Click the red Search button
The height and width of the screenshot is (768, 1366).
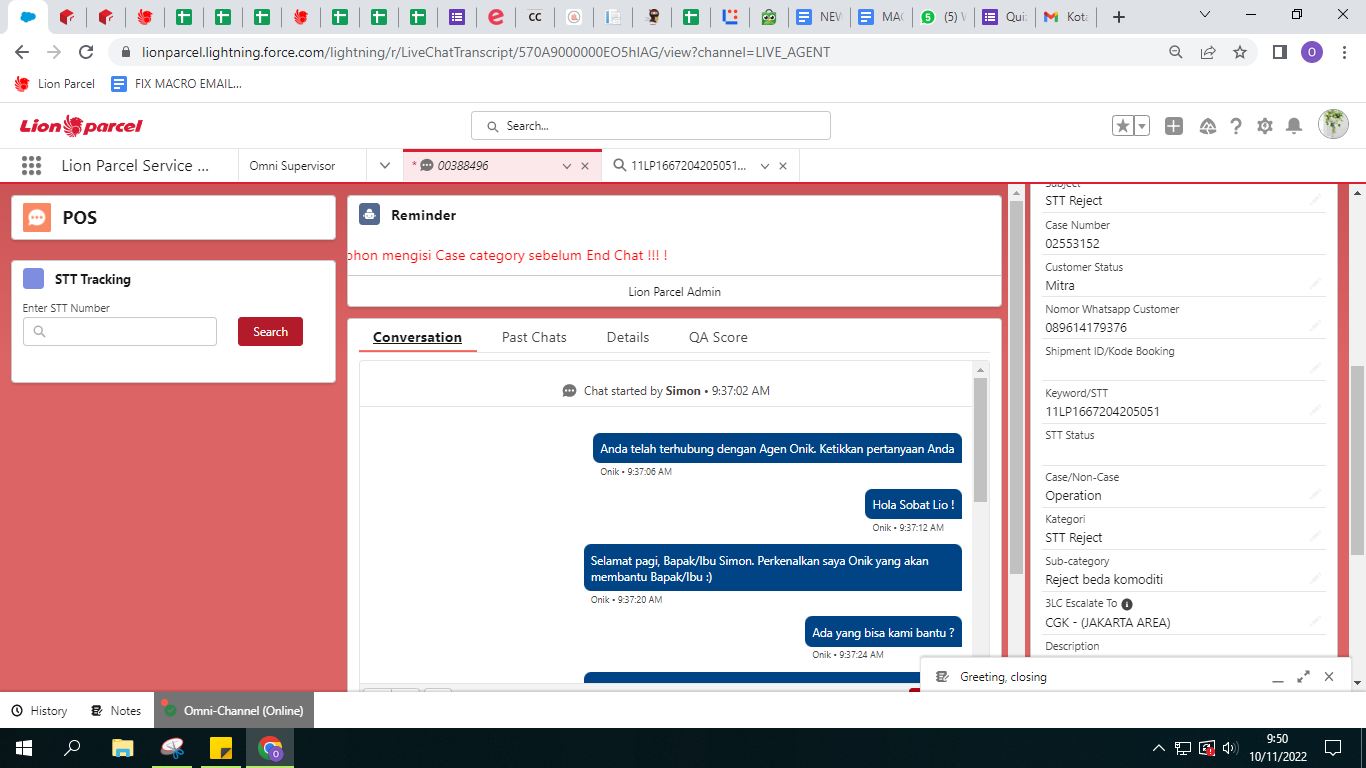(x=270, y=332)
